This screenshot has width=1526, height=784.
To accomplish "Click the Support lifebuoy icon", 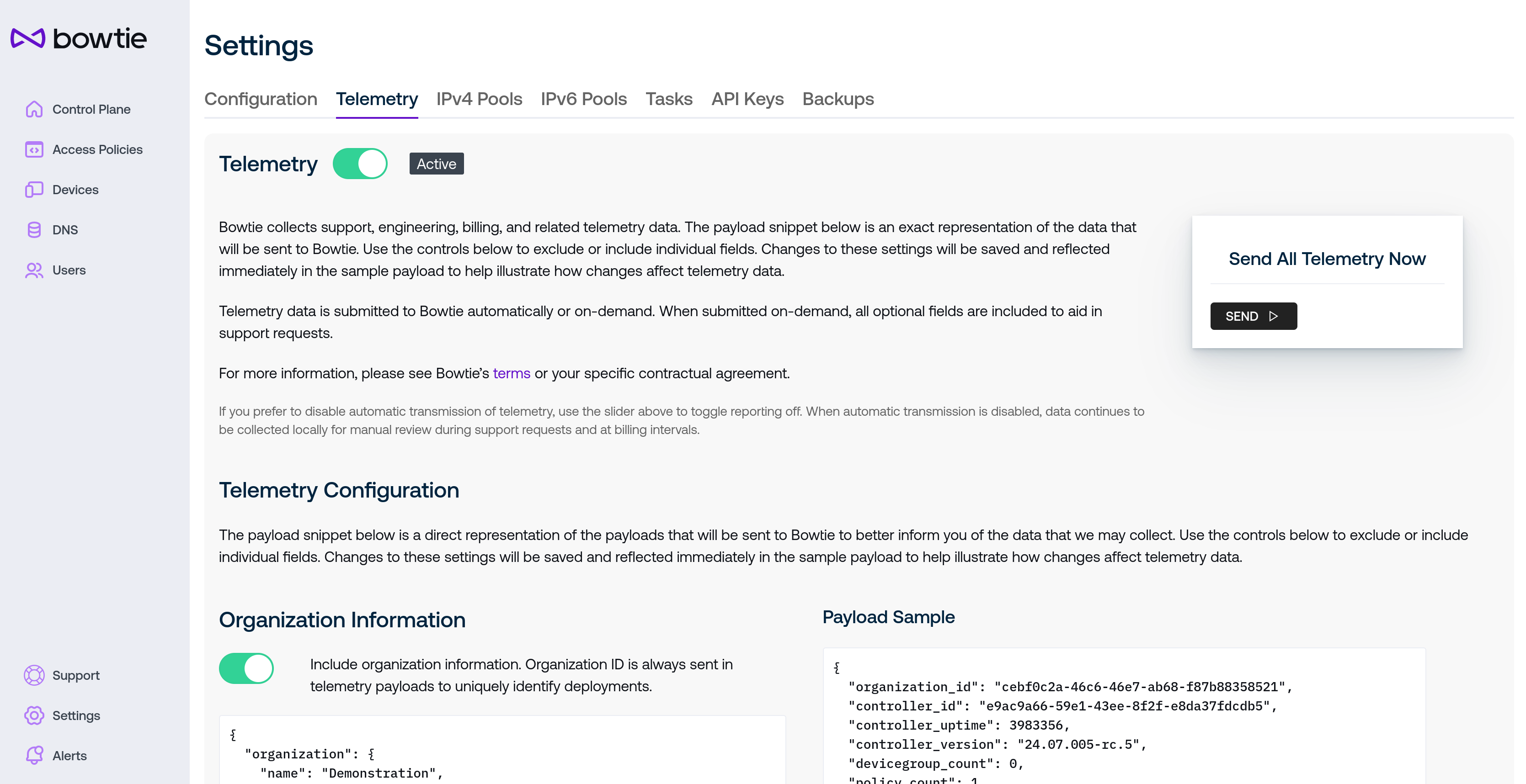I will tap(34, 675).
